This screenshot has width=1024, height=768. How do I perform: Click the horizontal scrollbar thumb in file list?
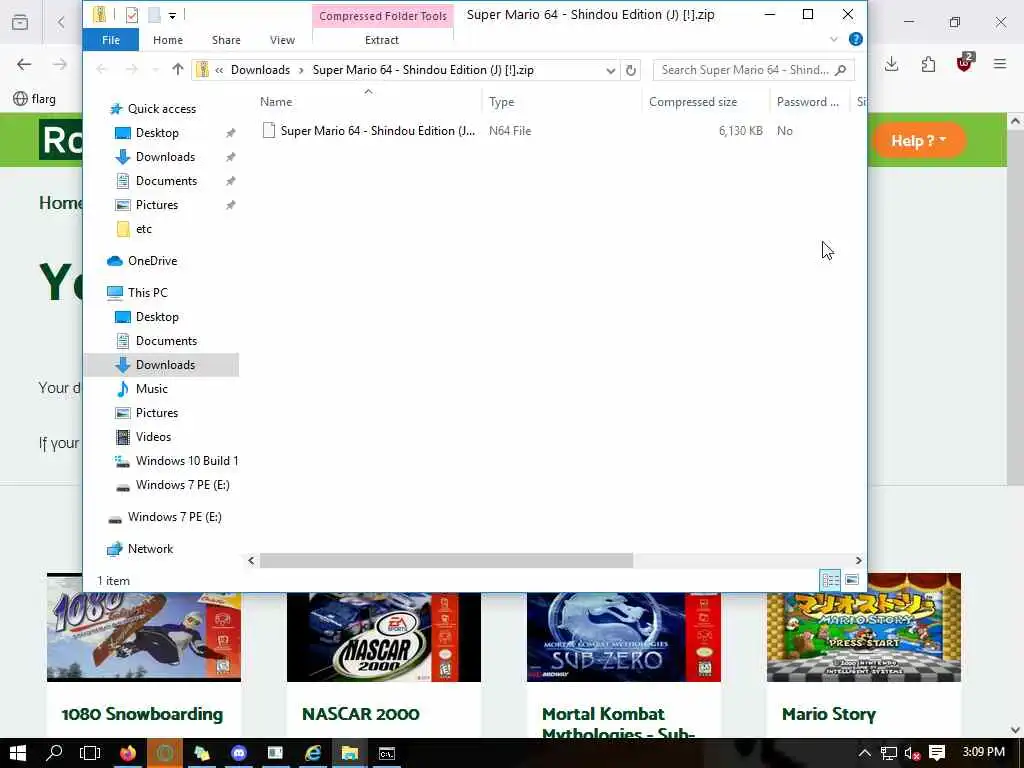point(446,560)
